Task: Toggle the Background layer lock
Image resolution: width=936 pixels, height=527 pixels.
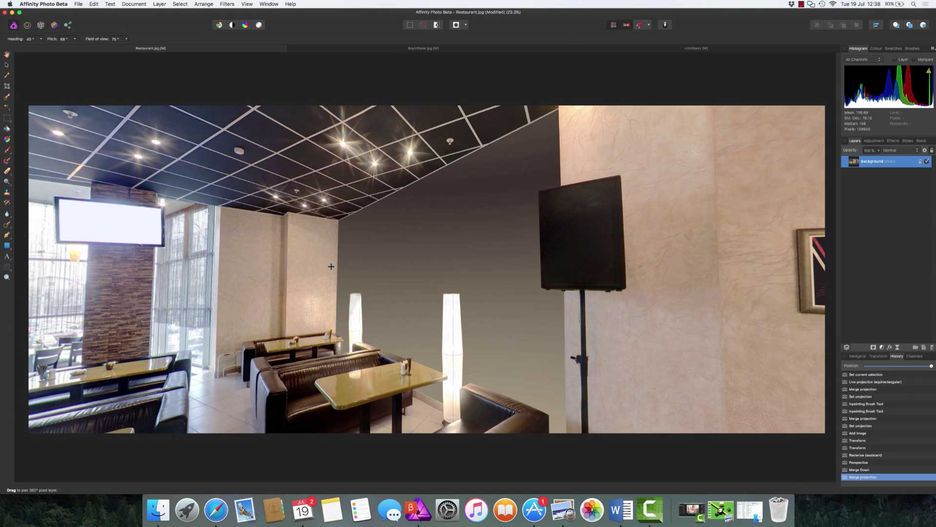Action: [920, 162]
